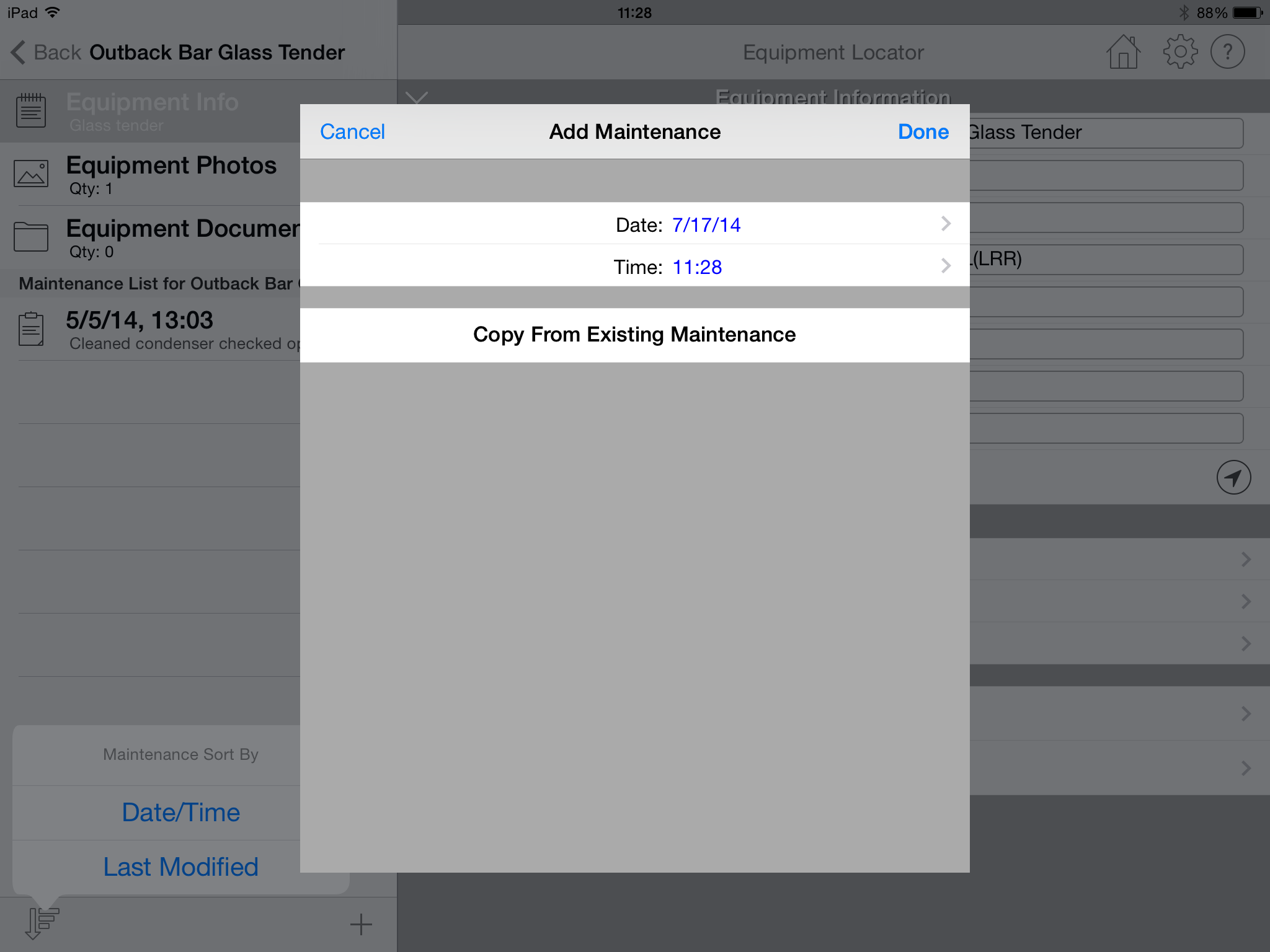Sort maintenance by Date/Time
This screenshot has width=1270, height=952.
[180, 813]
